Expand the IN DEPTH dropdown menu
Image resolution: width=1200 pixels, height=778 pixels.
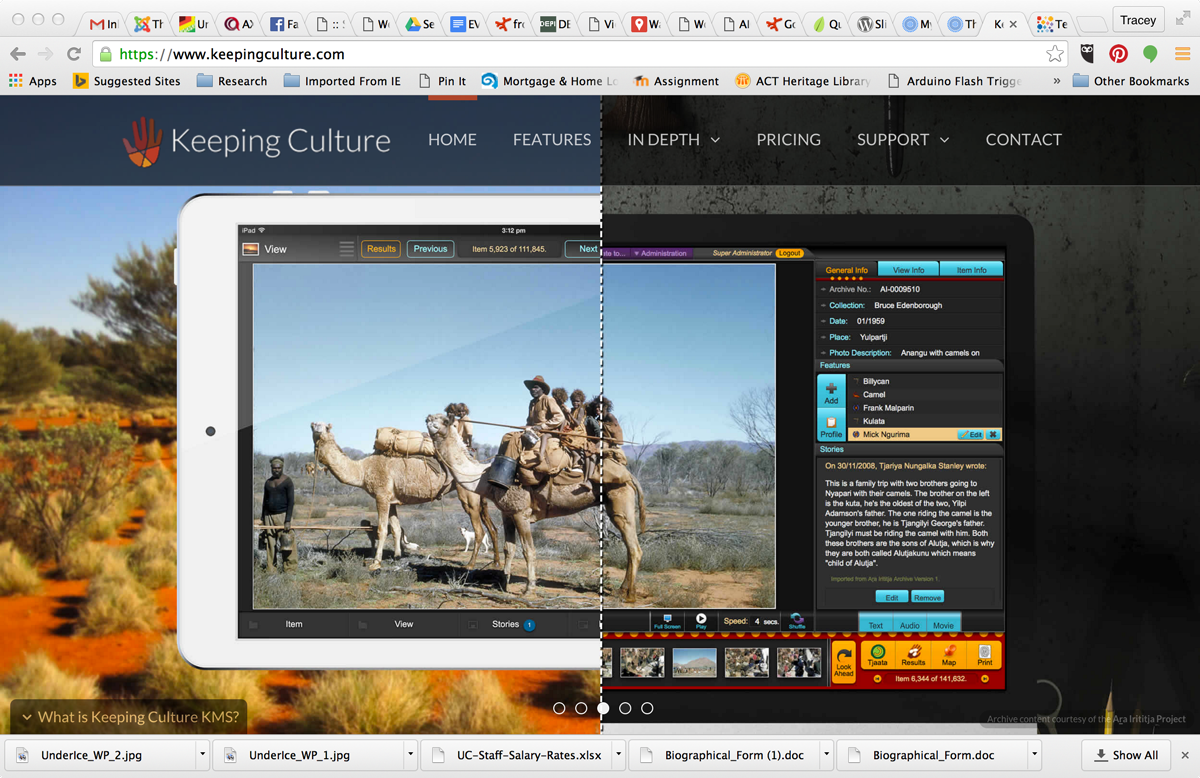[x=673, y=140]
